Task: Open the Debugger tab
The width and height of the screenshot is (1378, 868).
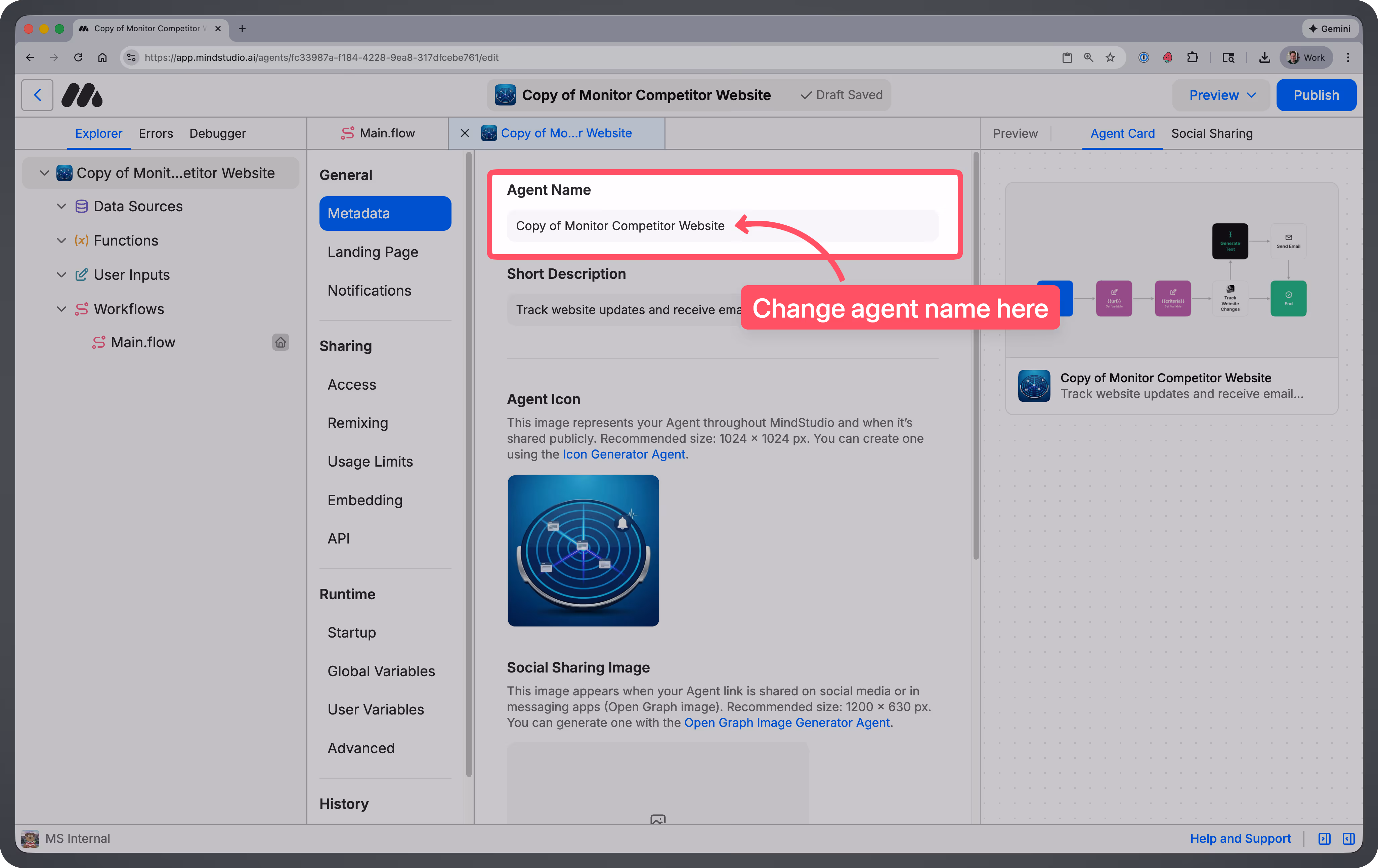Action: tap(217, 133)
